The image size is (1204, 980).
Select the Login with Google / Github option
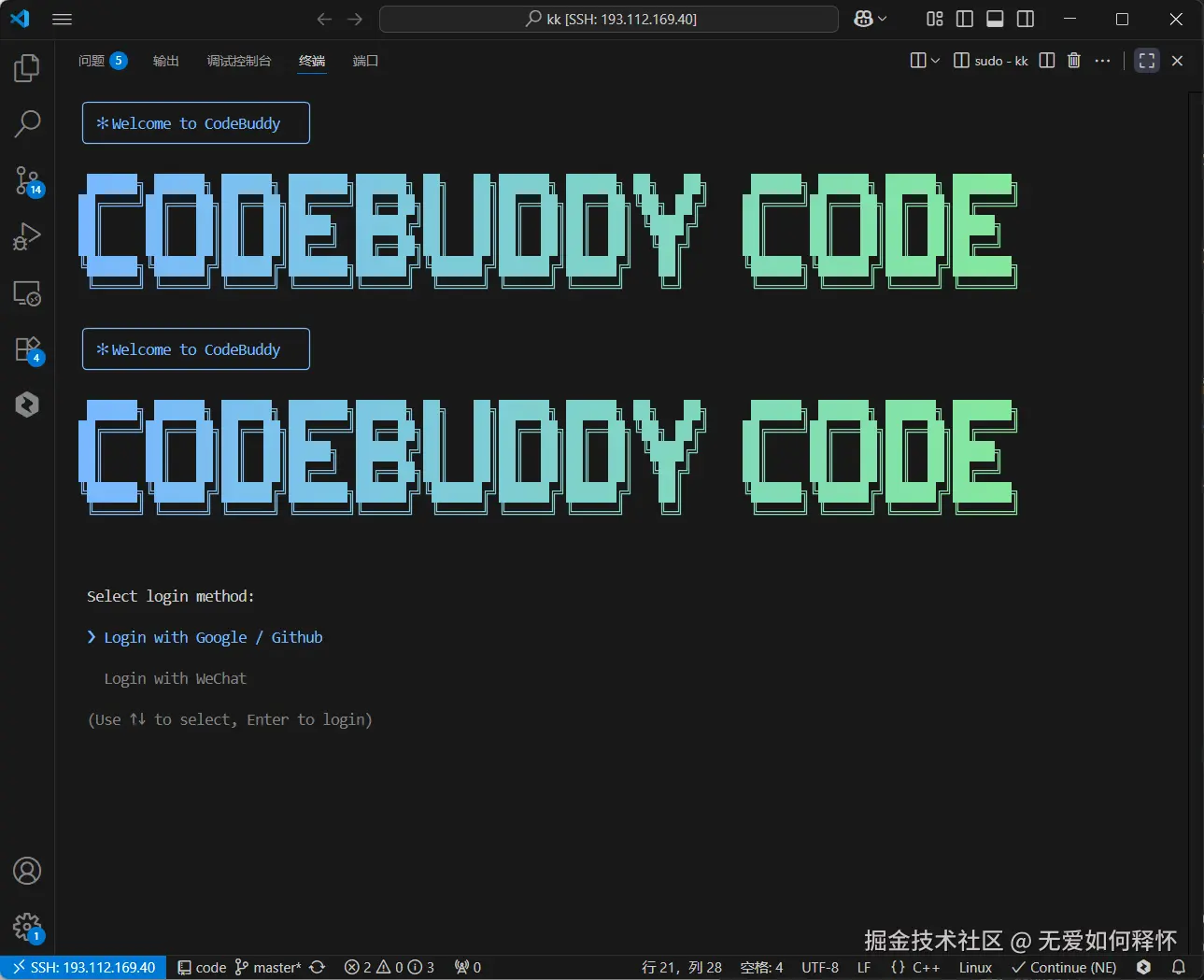coord(213,637)
